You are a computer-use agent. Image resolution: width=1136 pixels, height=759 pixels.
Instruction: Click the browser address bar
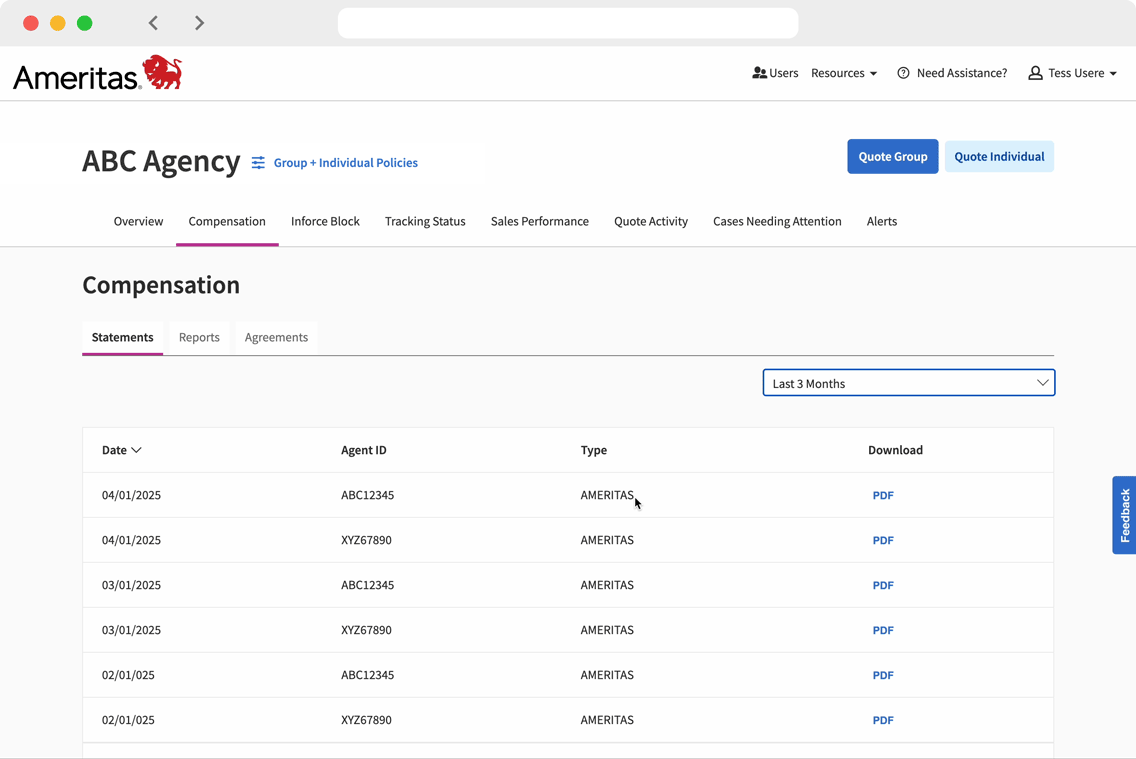pos(568,22)
